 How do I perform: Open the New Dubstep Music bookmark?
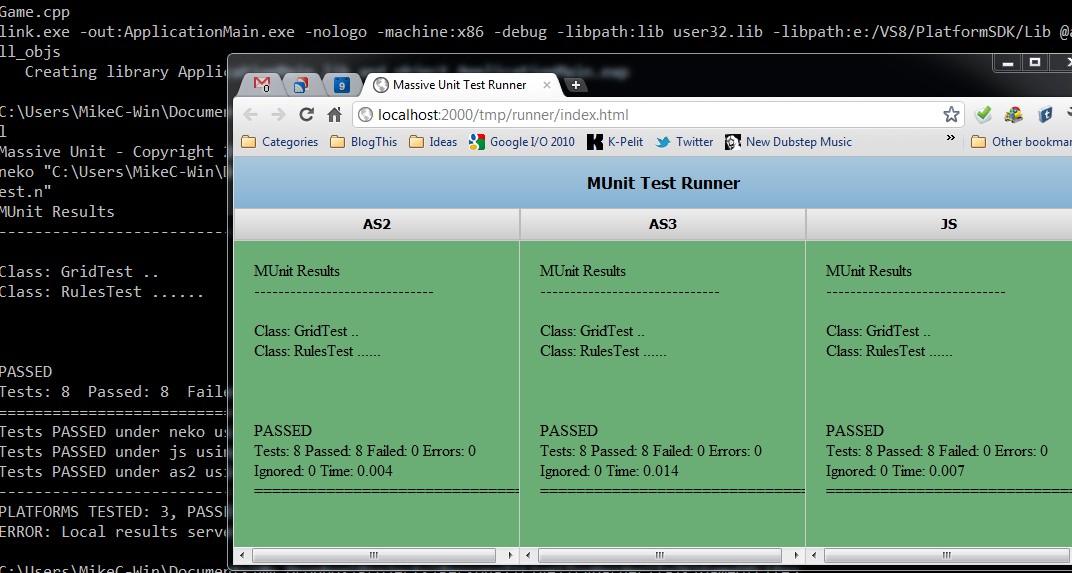(789, 142)
